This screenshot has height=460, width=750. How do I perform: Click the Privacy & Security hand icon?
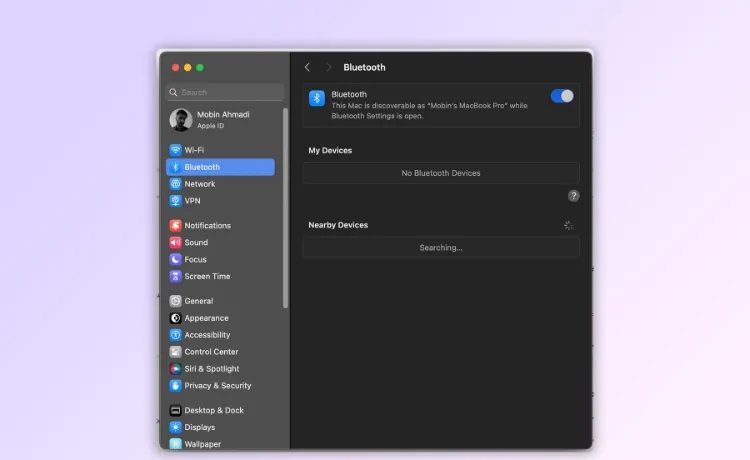176,385
